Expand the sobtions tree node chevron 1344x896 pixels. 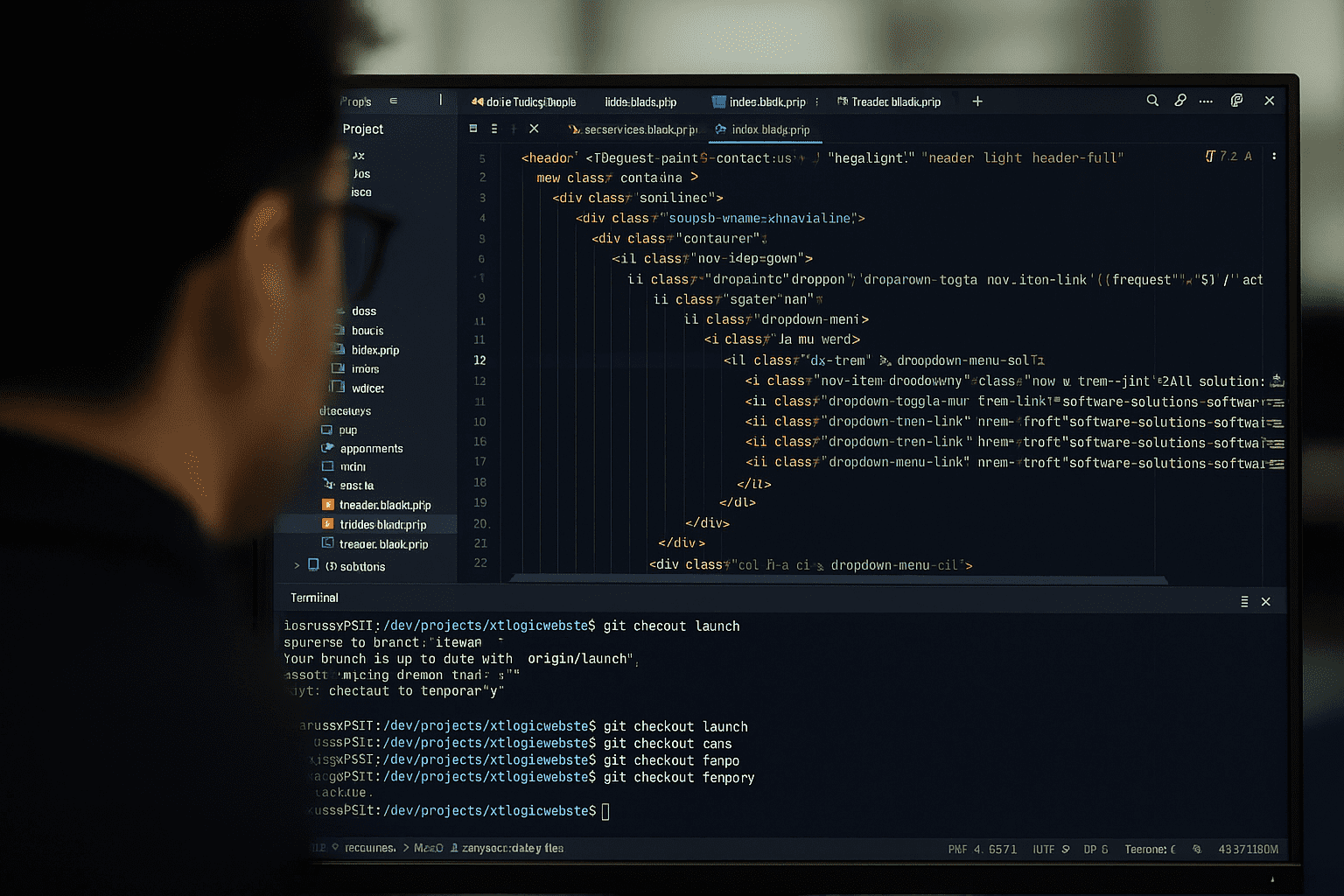[297, 566]
